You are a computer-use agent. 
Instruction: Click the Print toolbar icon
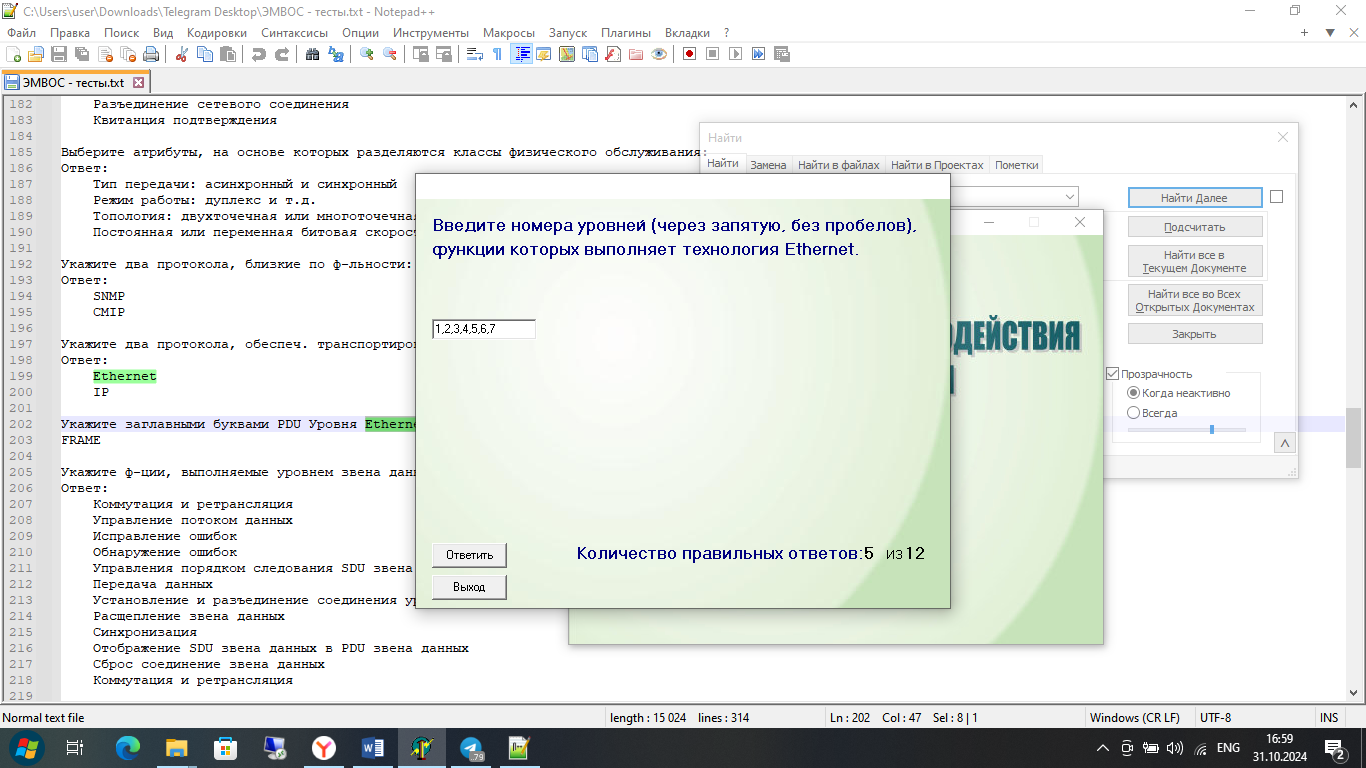(151, 54)
